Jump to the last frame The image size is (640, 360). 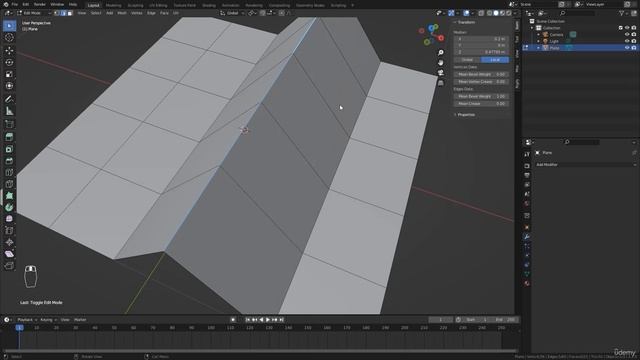point(281,320)
